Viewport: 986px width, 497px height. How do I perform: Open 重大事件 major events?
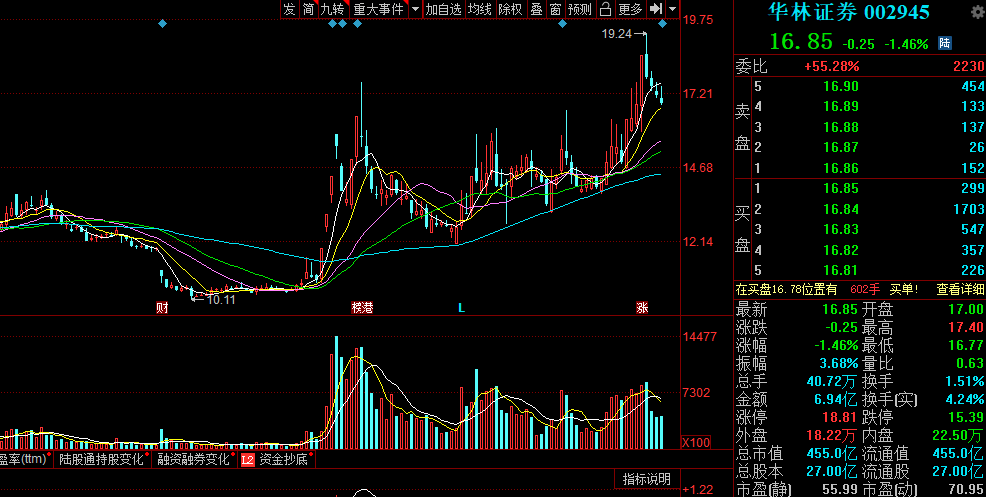[378, 9]
